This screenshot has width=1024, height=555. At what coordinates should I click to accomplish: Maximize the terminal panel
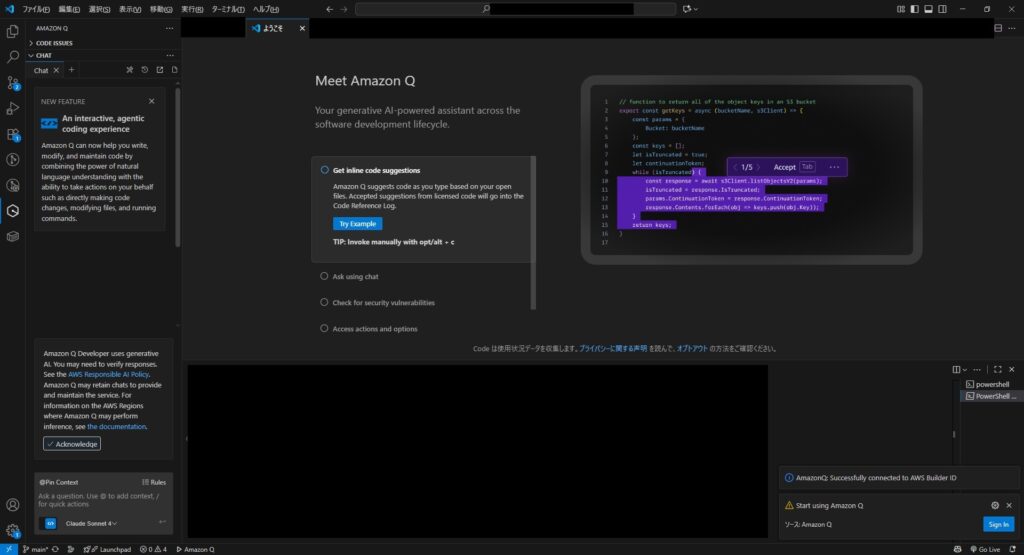coord(998,370)
